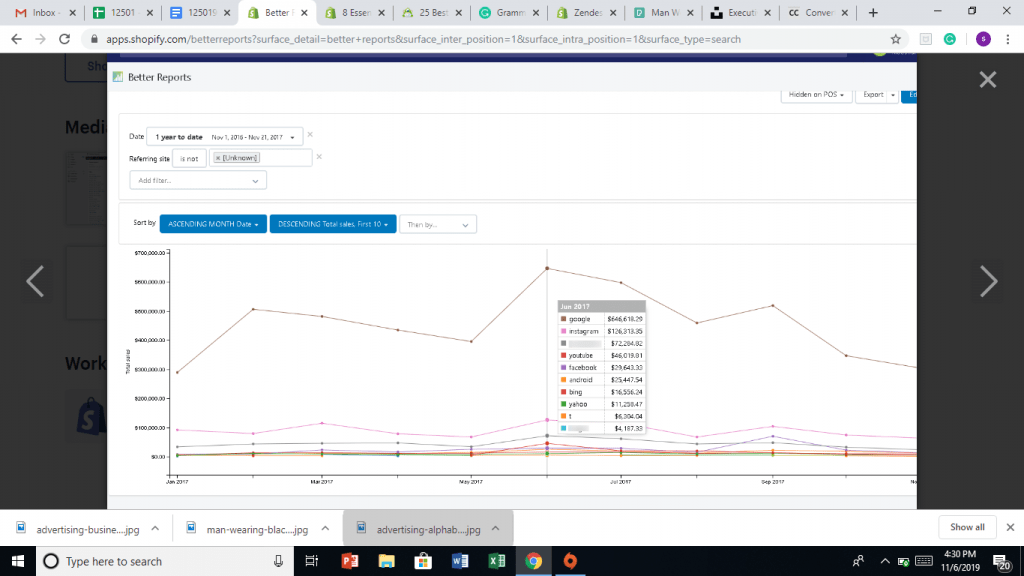Open ASCENDING MONTH Date sort dropdown

(x=213, y=224)
